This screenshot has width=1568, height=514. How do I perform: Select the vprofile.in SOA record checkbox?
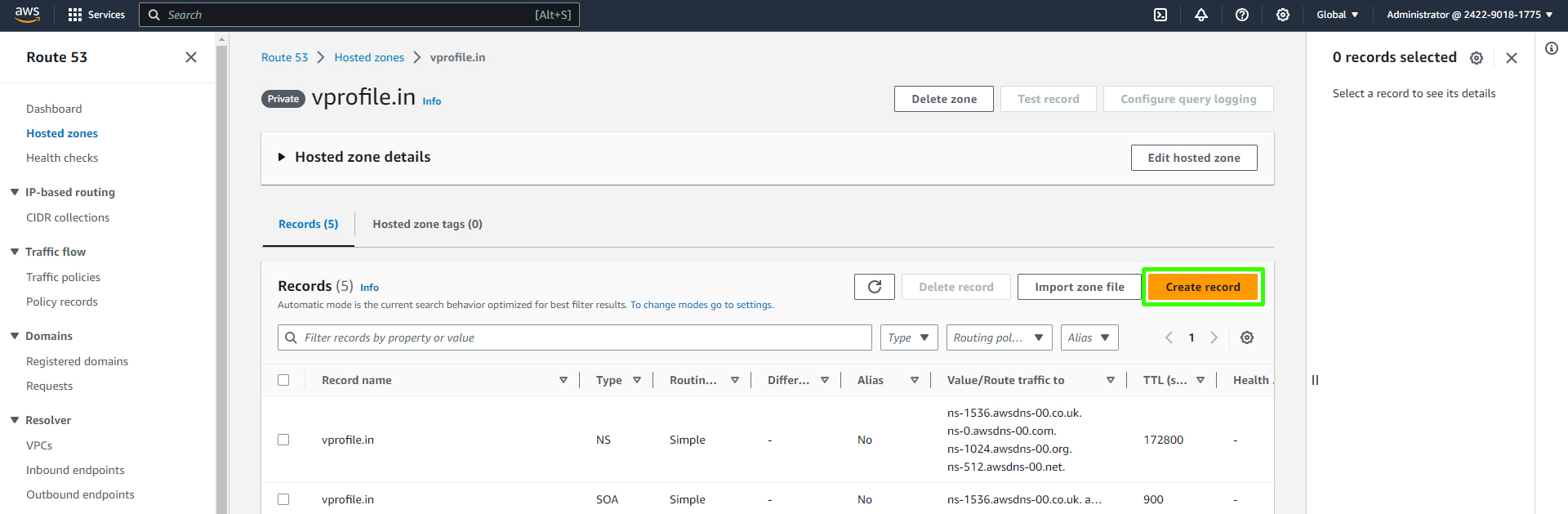(x=283, y=499)
